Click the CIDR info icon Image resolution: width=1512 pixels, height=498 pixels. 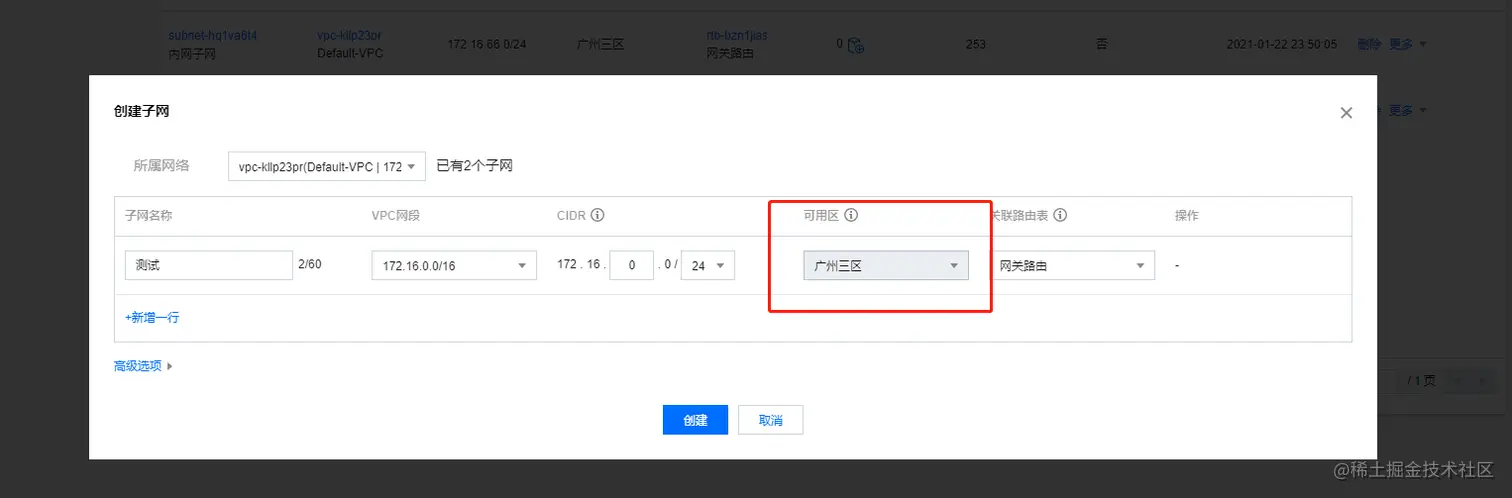tap(598, 215)
